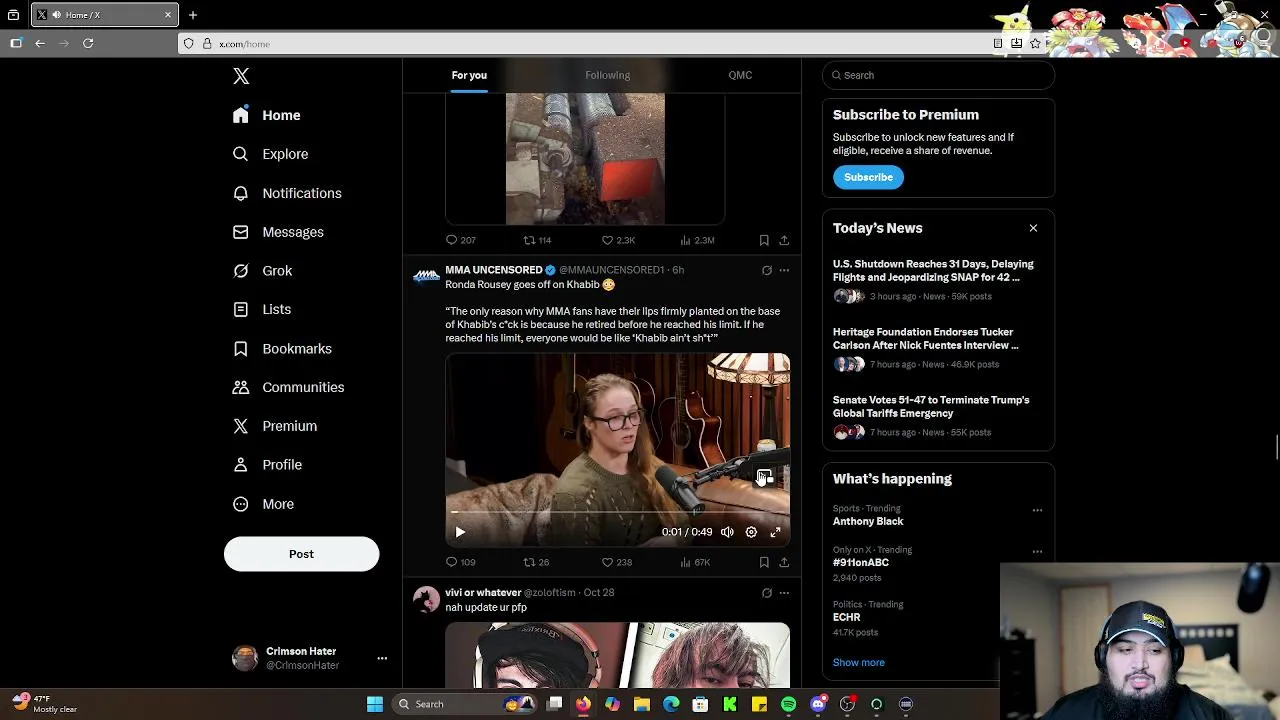The height and width of the screenshot is (720, 1280).
Task: Switch to the Following tab
Action: point(607,75)
